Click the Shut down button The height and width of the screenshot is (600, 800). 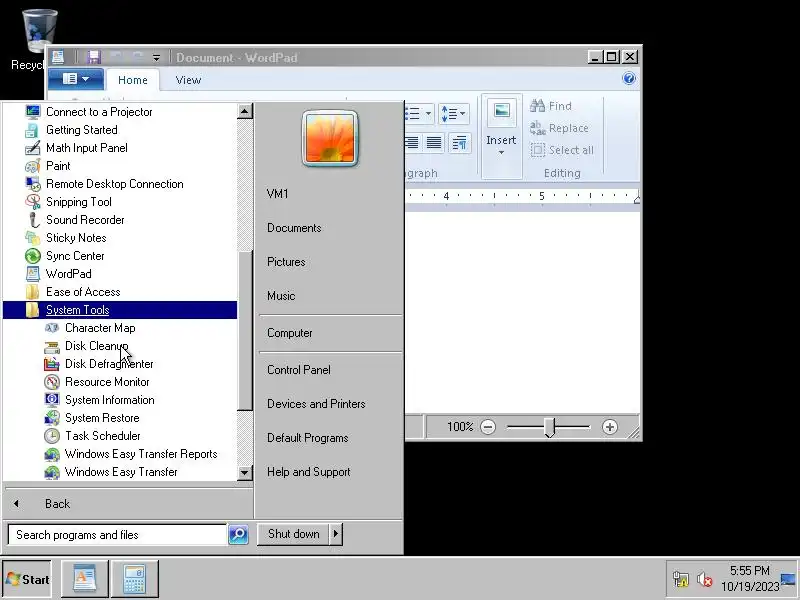pyautogui.click(x=293, y=534)
